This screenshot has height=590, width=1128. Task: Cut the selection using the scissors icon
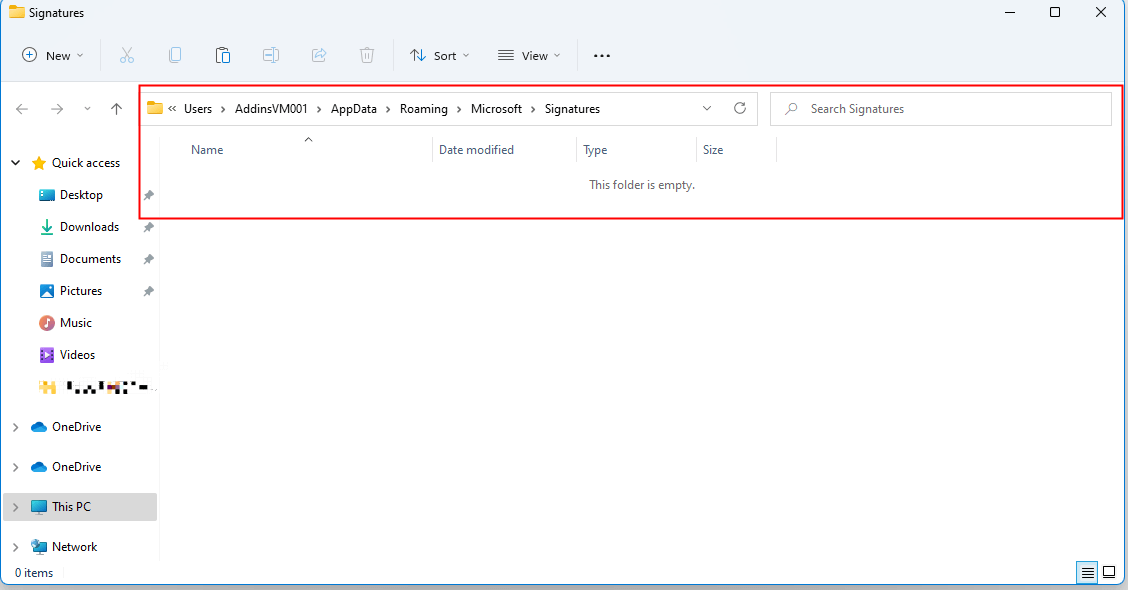[126, 55]
